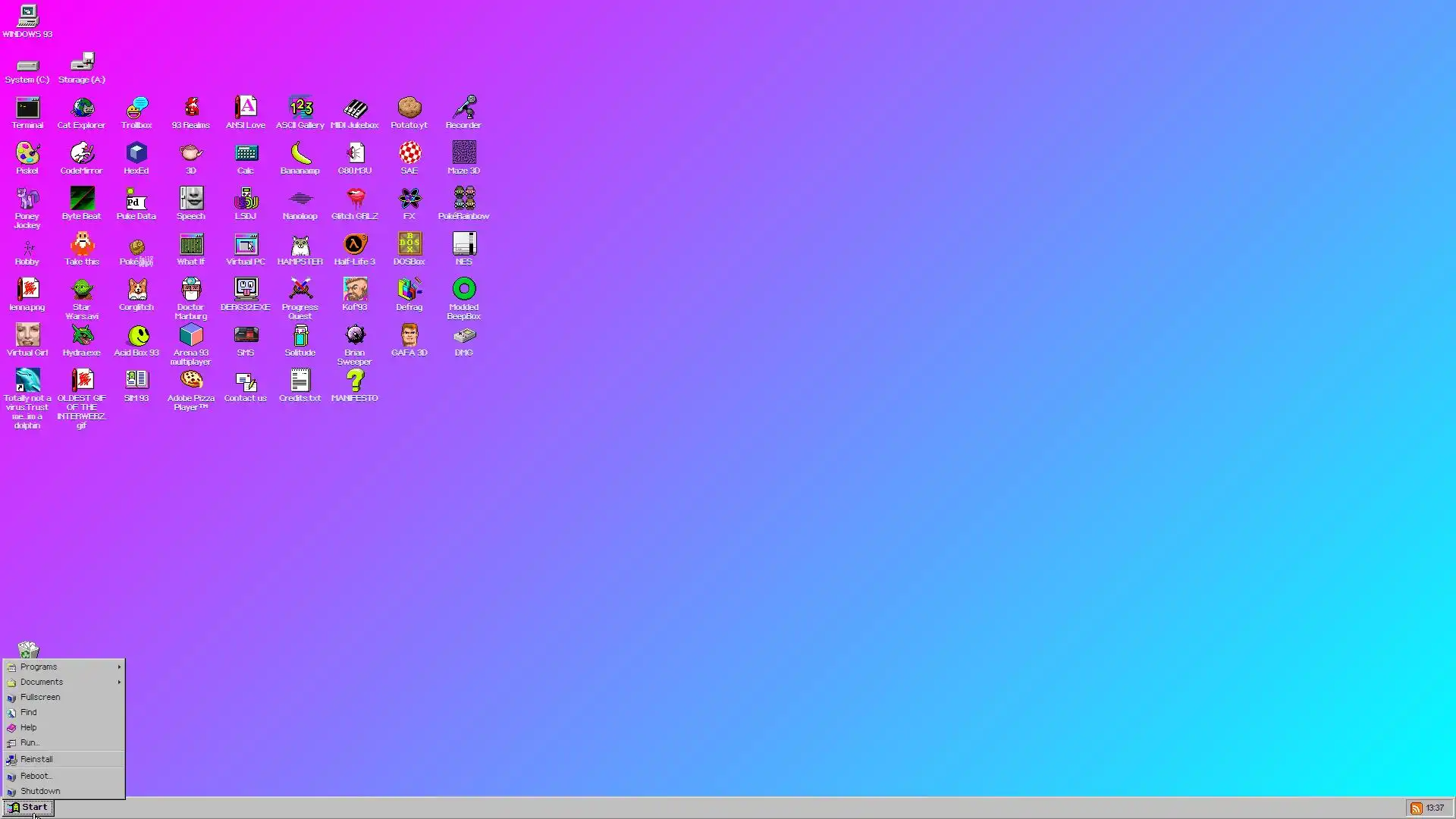Select Find in the Start menu
Image resolution: width=1456 pixels, height=819 pixels.
tap(29, 713)
